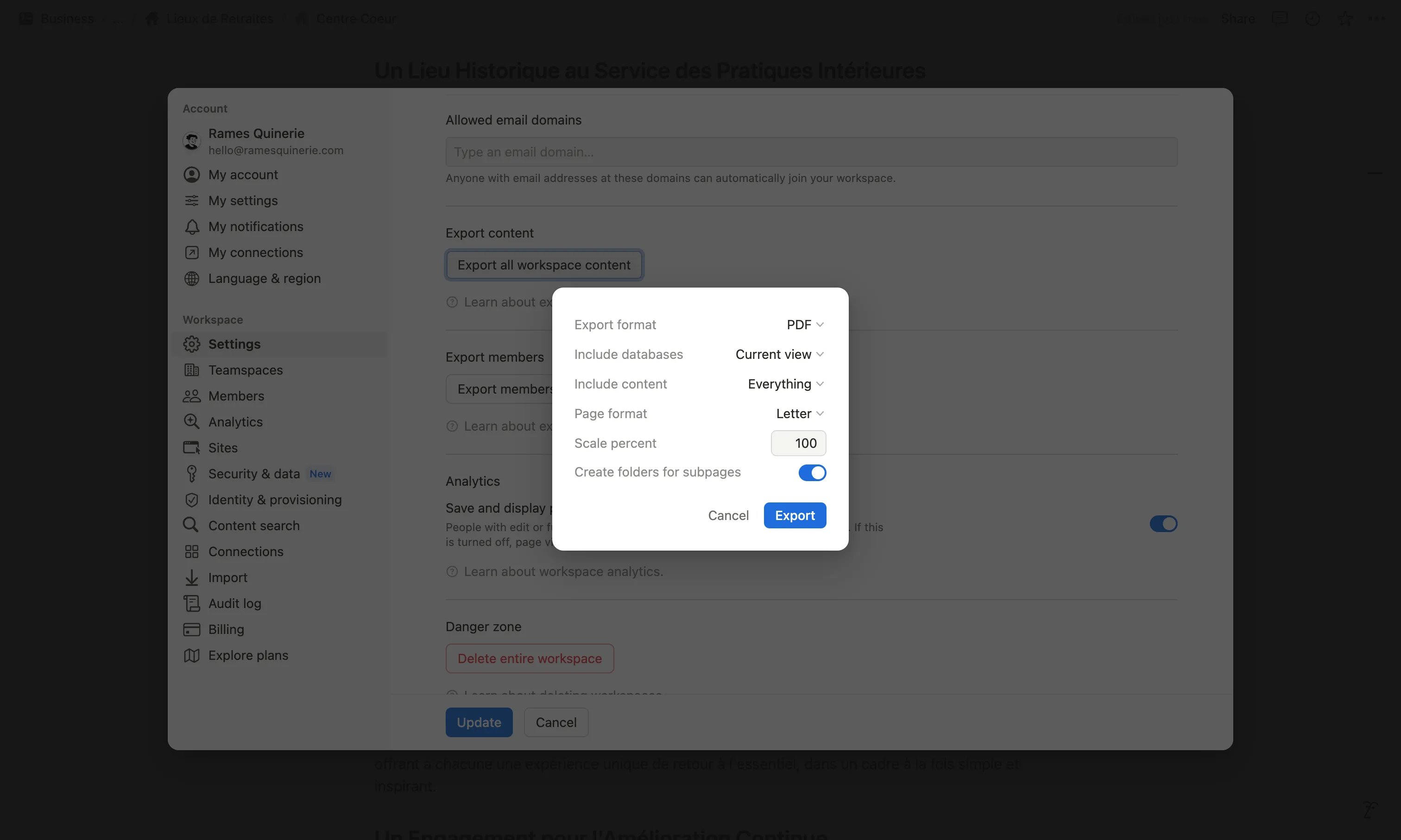Viewport: 1401px width, 840px height.
Task: Click the My notifications bell icon
Action: click(x=191, y=226)
